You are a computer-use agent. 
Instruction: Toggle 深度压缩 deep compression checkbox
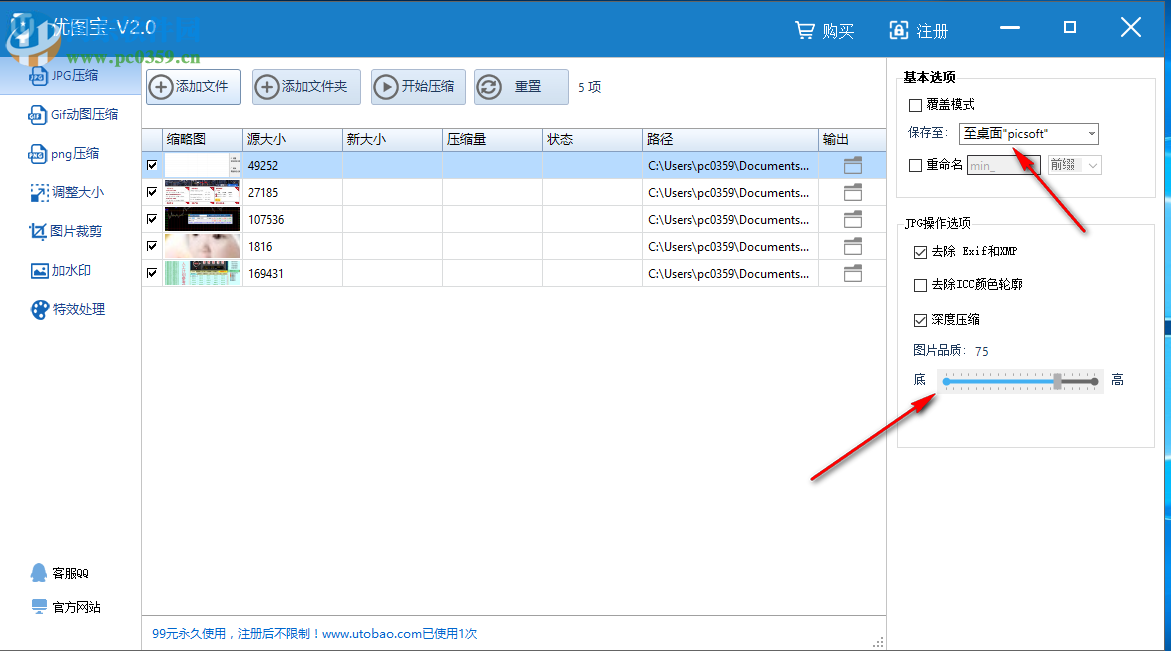[920, 320]
